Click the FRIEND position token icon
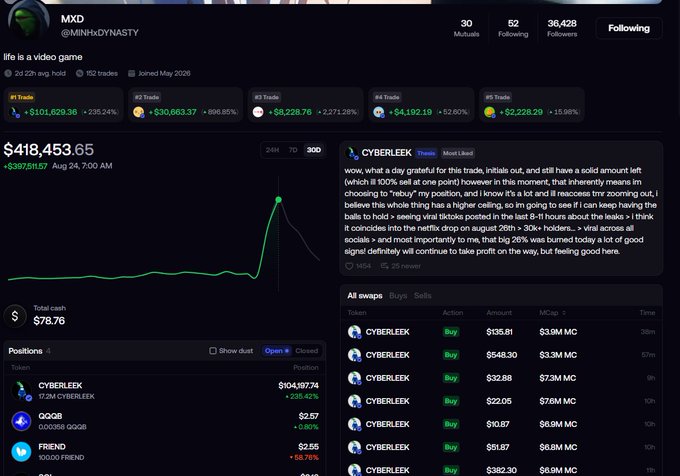This screenshot has width=680, height=476. coord(21,452)
